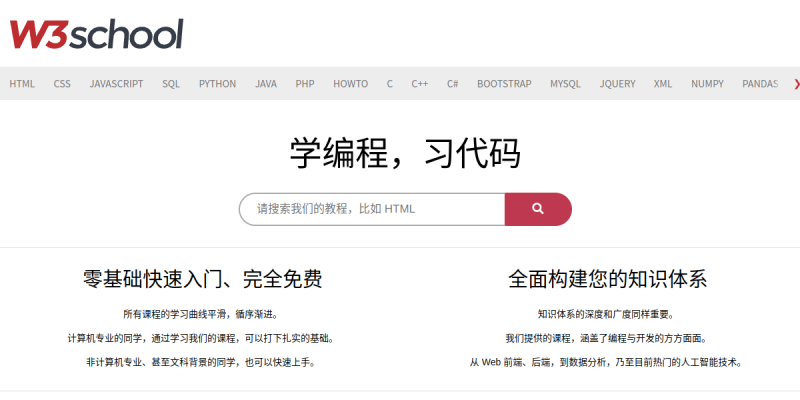Open the CSS tutorial menu item
The image size is (800, 400).
(62, 84)
